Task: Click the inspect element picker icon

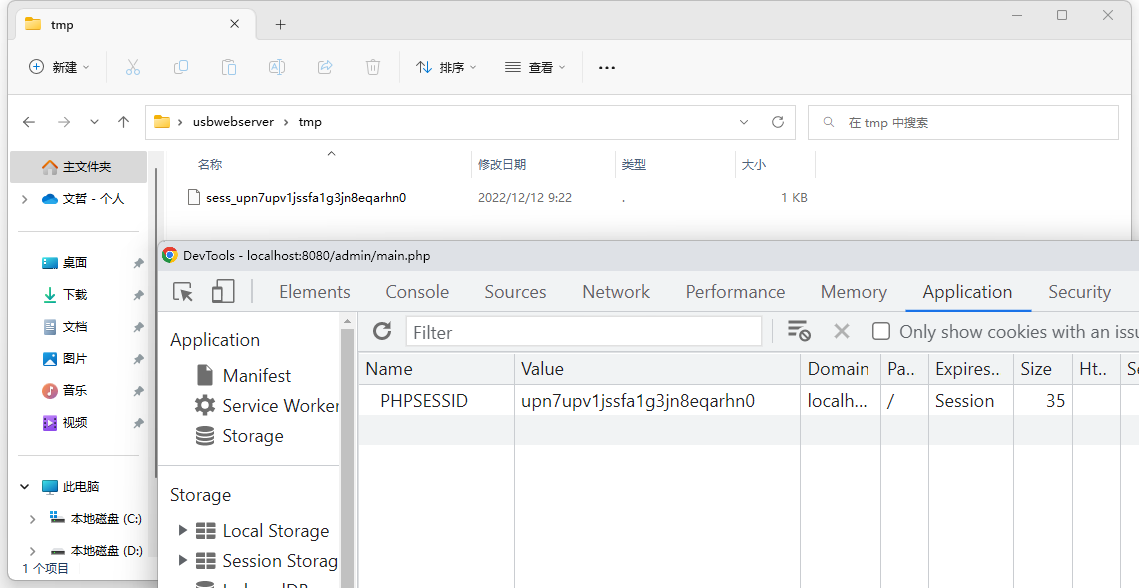Action: click(x=183, y=292)
